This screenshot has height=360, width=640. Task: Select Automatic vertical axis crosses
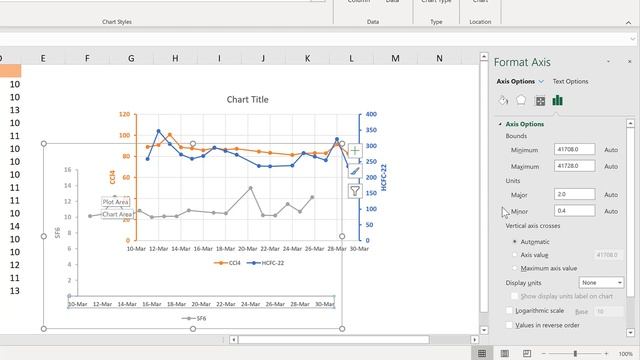[514, 242]
